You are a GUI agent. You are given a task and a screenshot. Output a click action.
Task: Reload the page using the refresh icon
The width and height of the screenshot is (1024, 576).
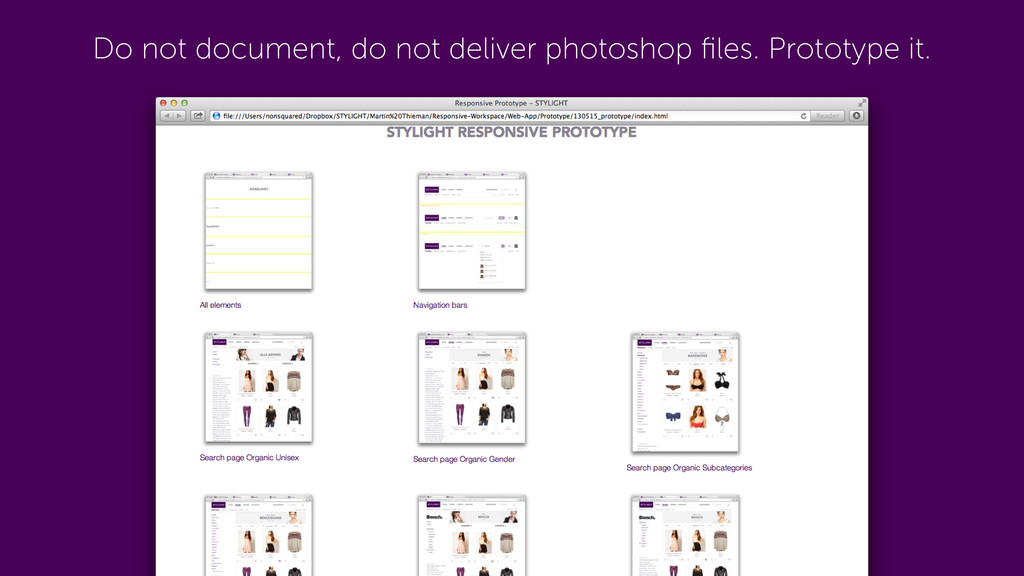(x=803, y=116)
